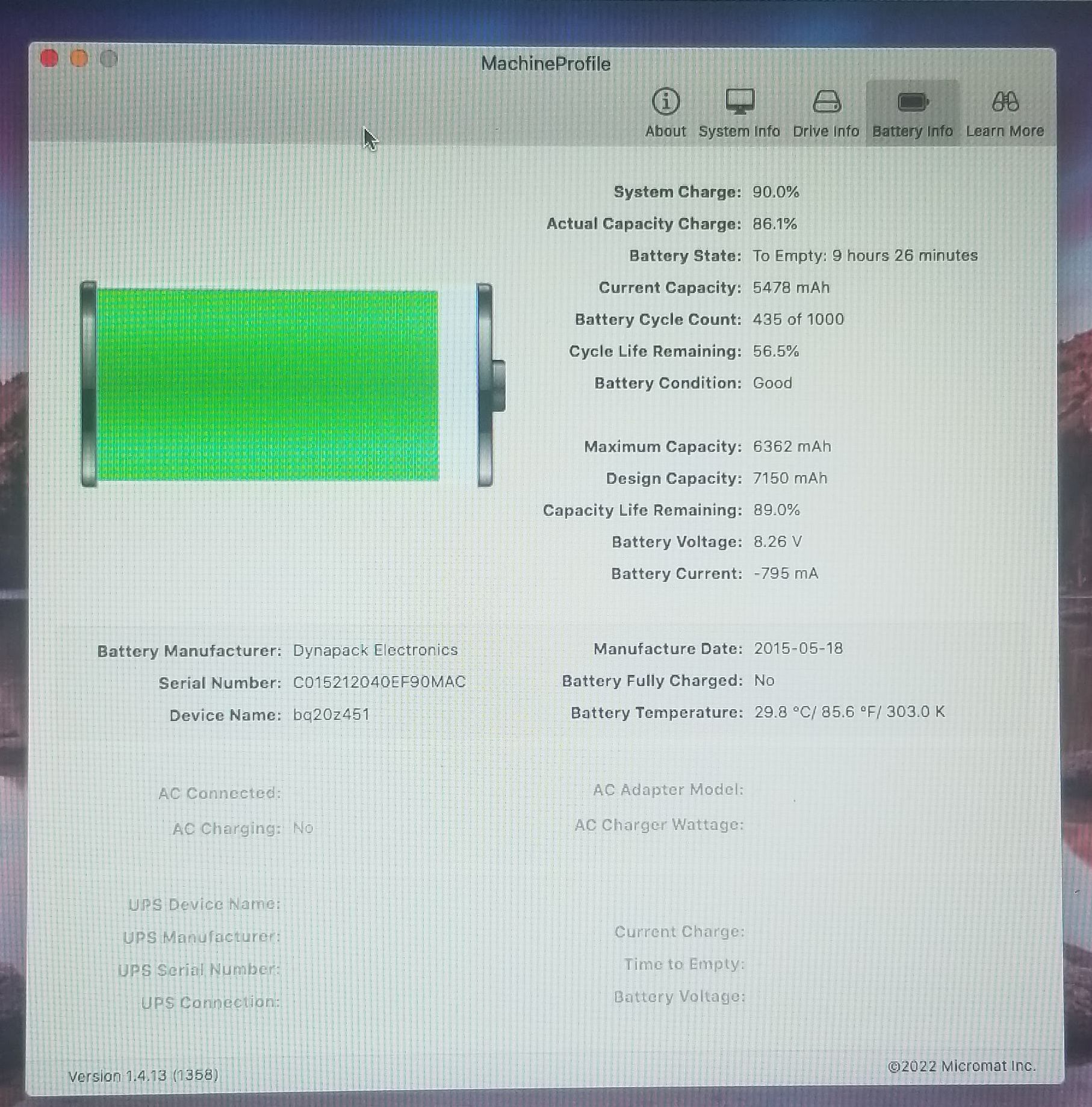Click the cycle count 435 of 1000
This screenshot has width=1092, height=1107.
[x=798, y=319]
